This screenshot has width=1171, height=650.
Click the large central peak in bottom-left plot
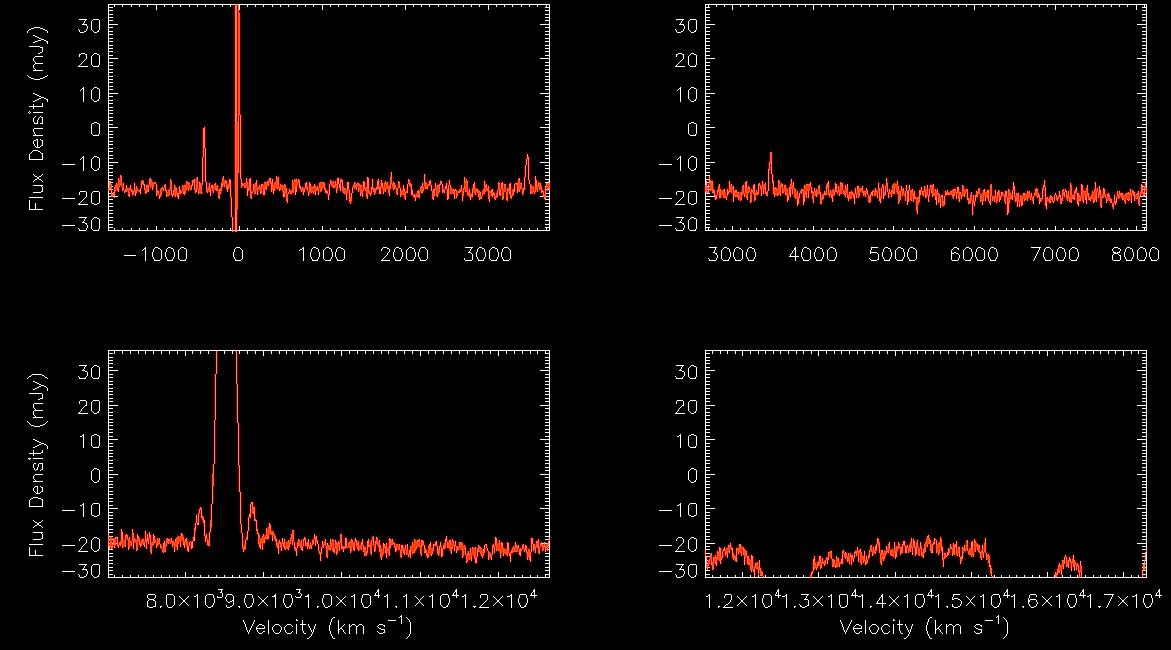pos(226,420)
